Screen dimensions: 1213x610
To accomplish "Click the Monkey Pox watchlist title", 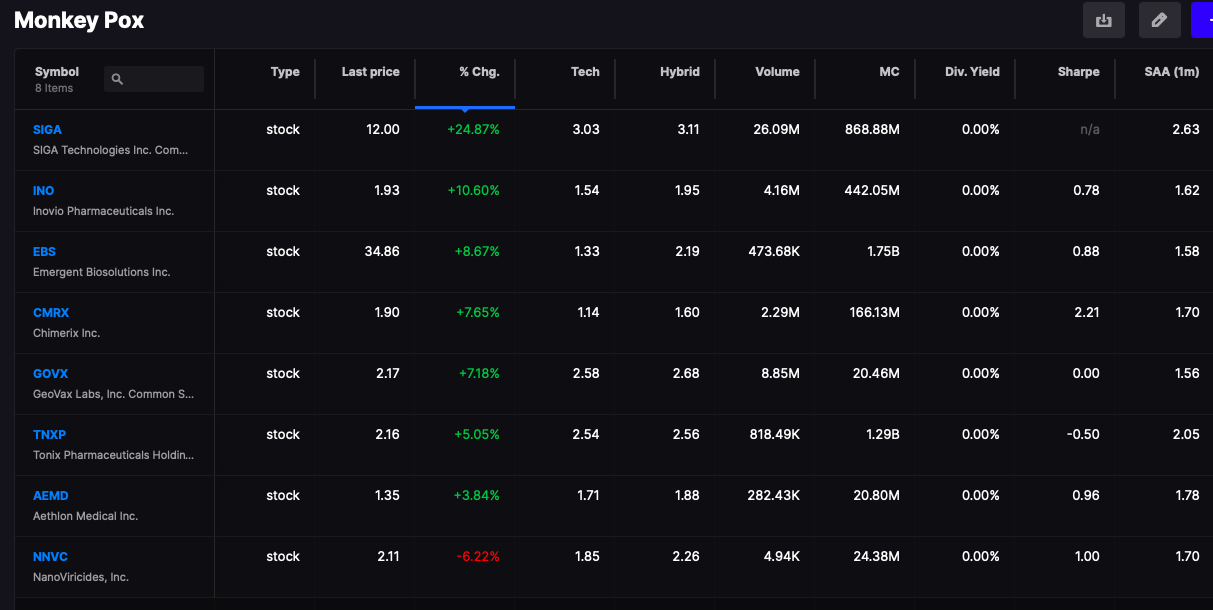I will (x=79, y=20).
